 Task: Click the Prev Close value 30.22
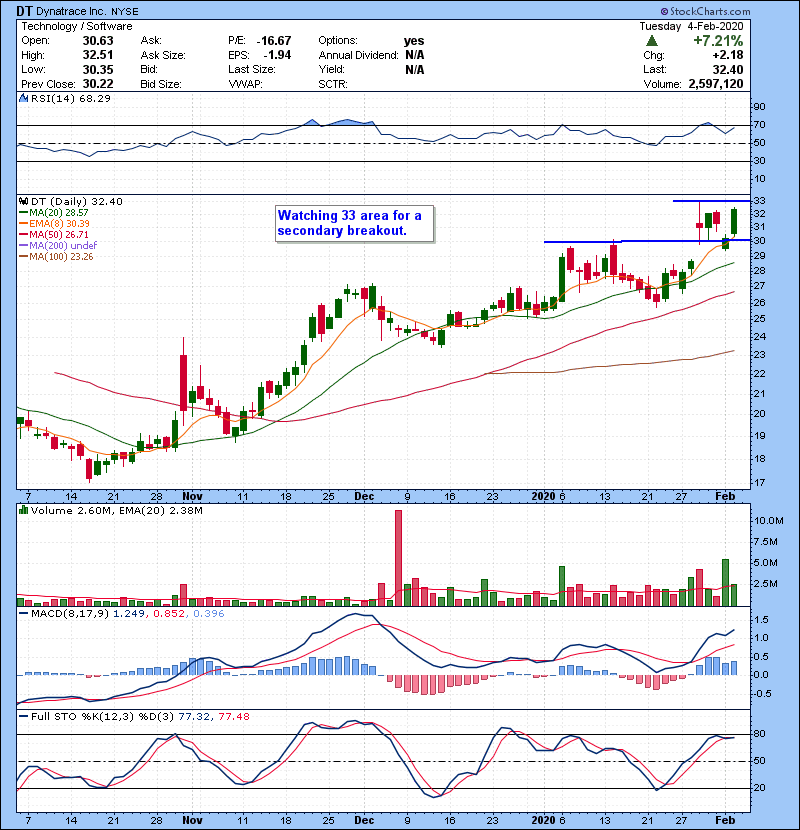point(98,84)
